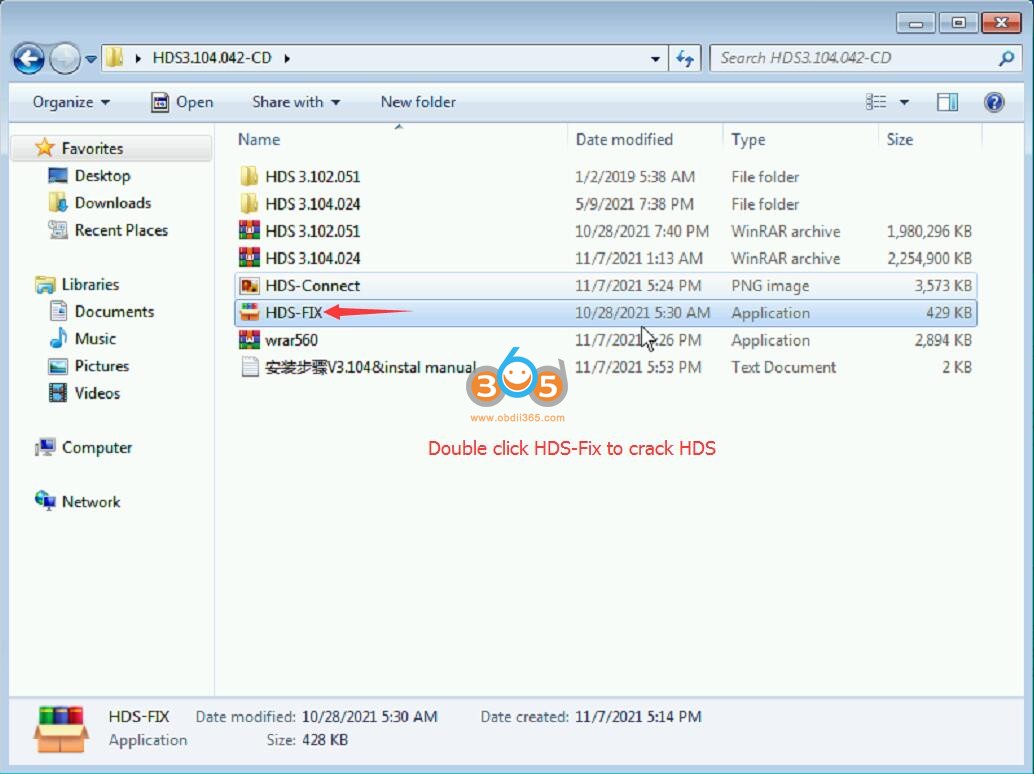Click the magnifier search icon

coord(1006,58)
